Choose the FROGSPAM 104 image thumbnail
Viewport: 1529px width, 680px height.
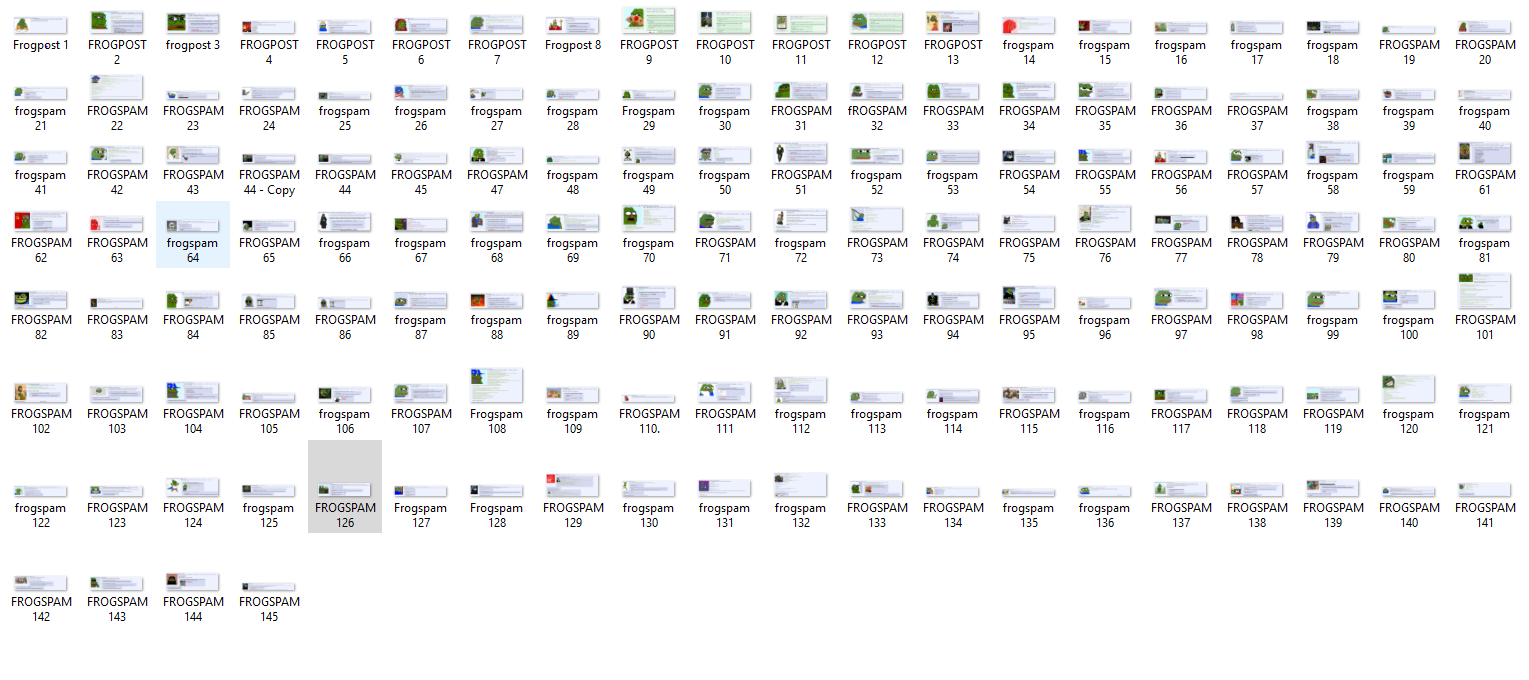click(193, 393)
